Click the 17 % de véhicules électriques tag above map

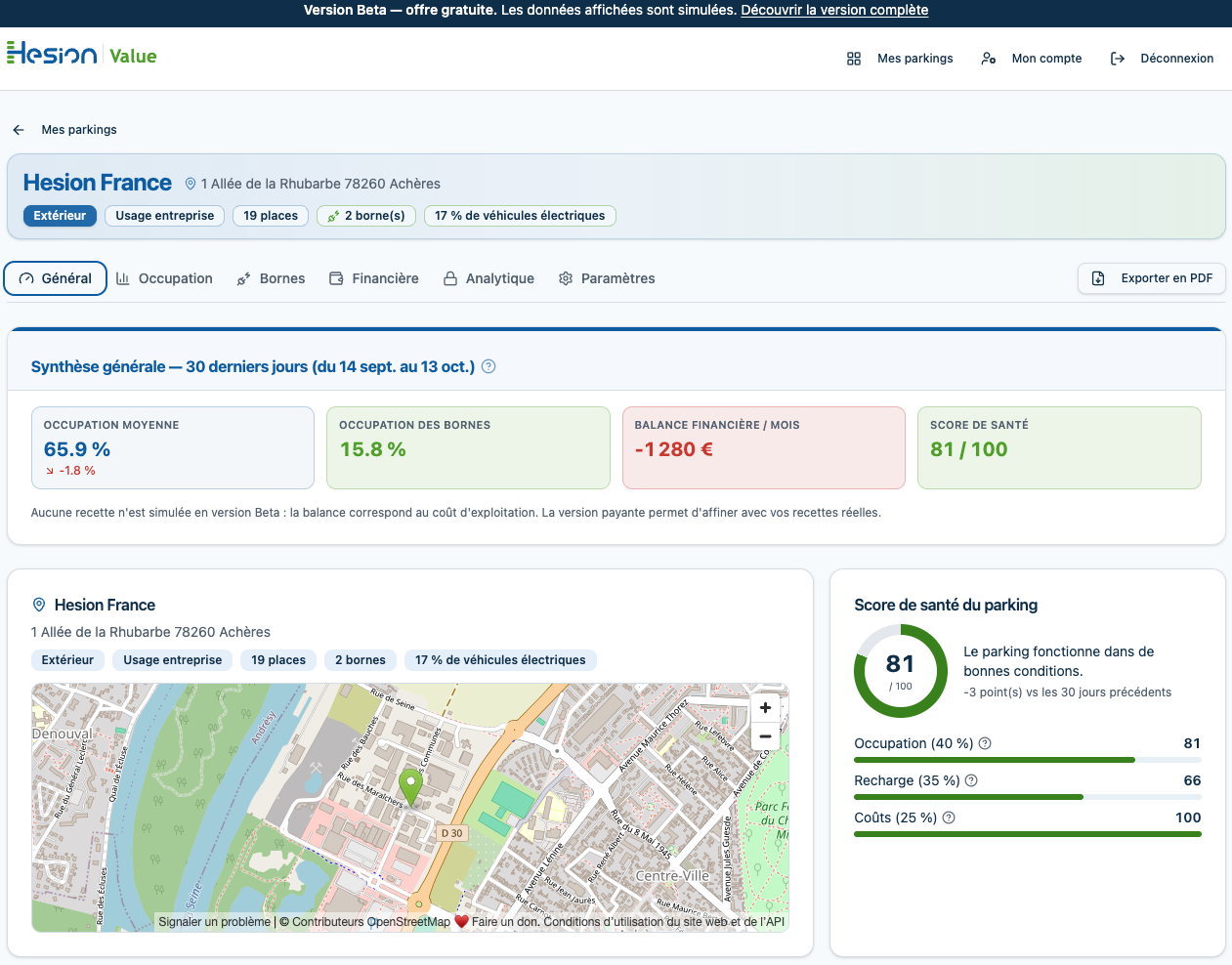coord(500,660)
